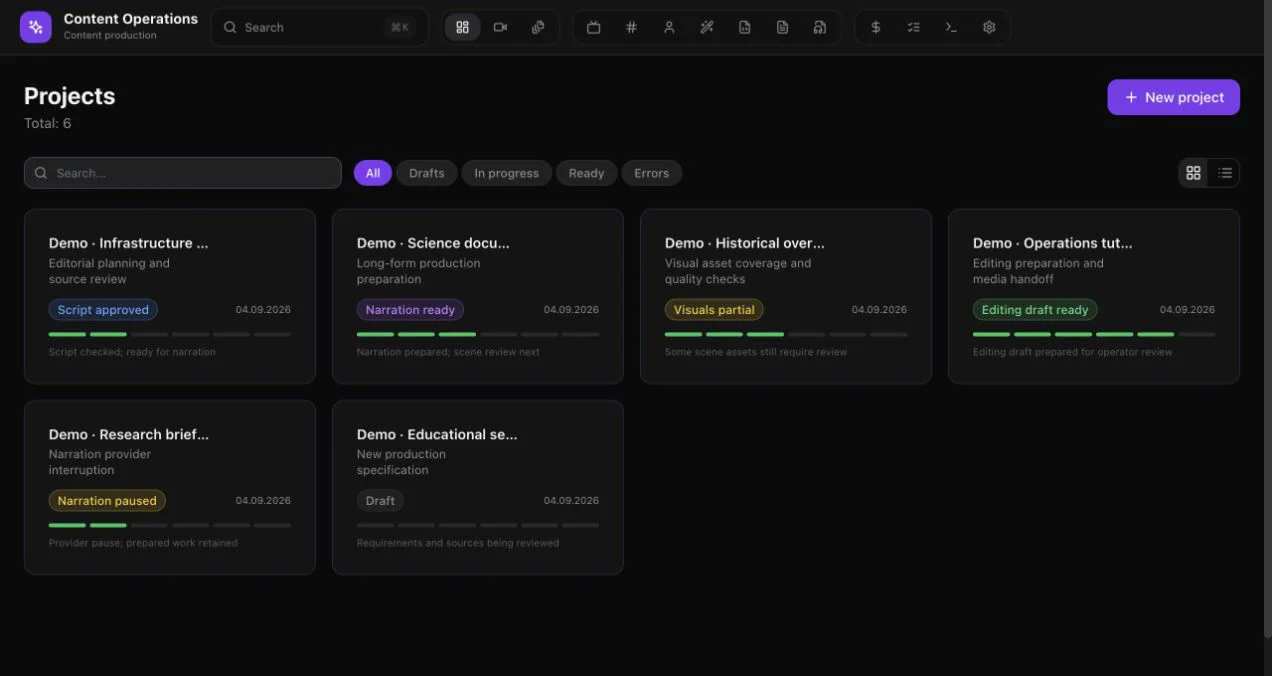Open the video camera section
The width and height of the screenshot is (1272, 676).
500,27
